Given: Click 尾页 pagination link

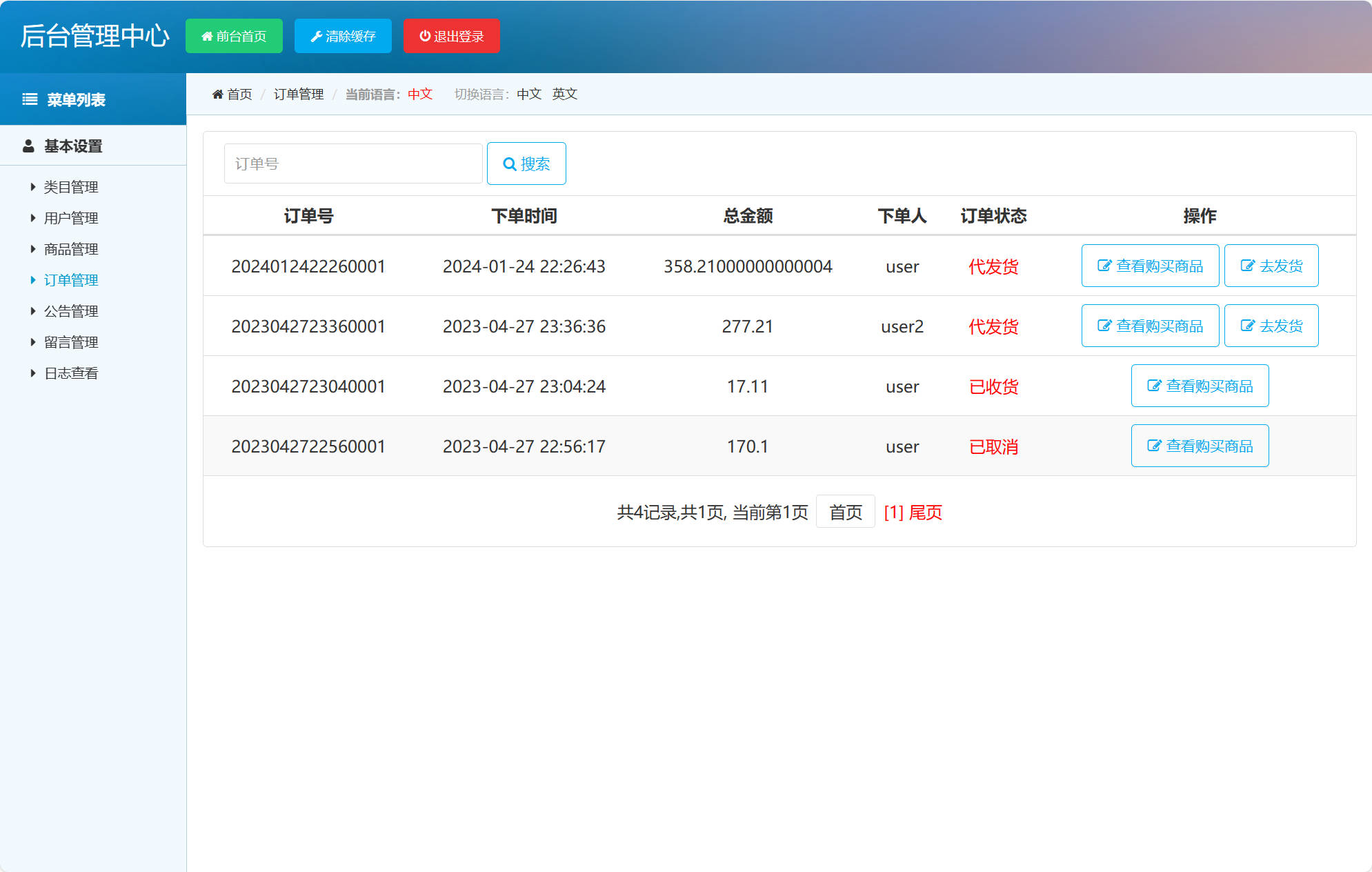Looking at the screenshot, I should click(925, 512).
